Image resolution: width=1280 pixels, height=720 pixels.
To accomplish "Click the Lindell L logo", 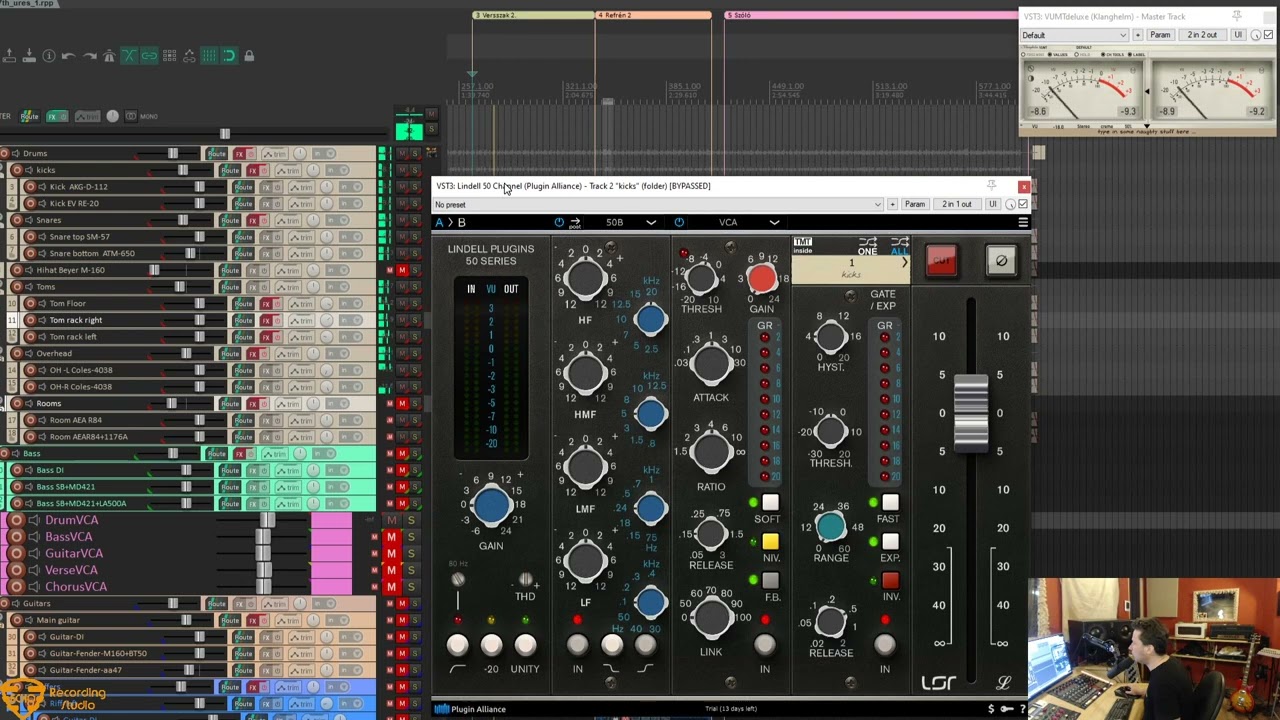I will pos(1003,683).
